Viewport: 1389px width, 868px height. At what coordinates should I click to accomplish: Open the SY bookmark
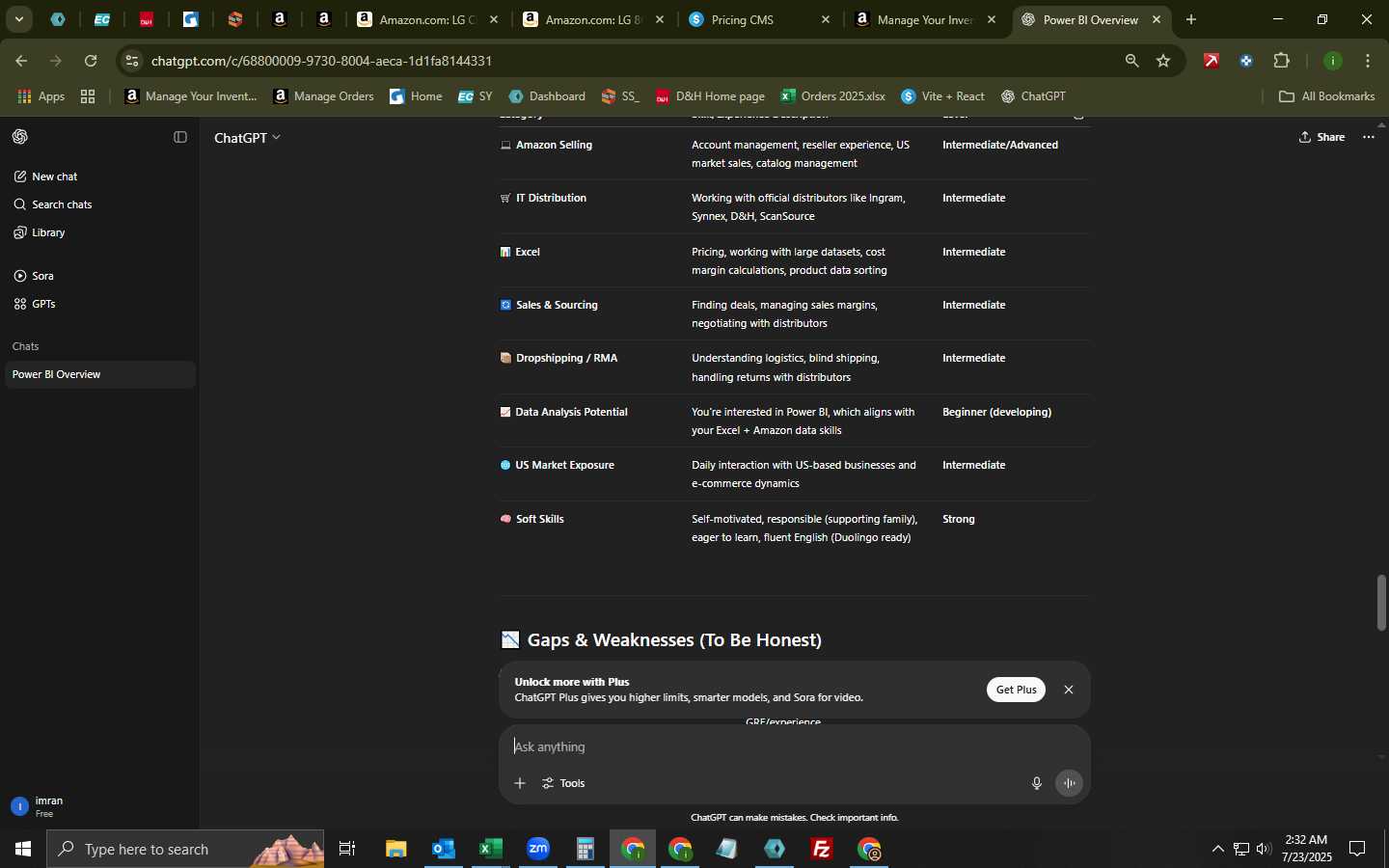click(476, 96)
